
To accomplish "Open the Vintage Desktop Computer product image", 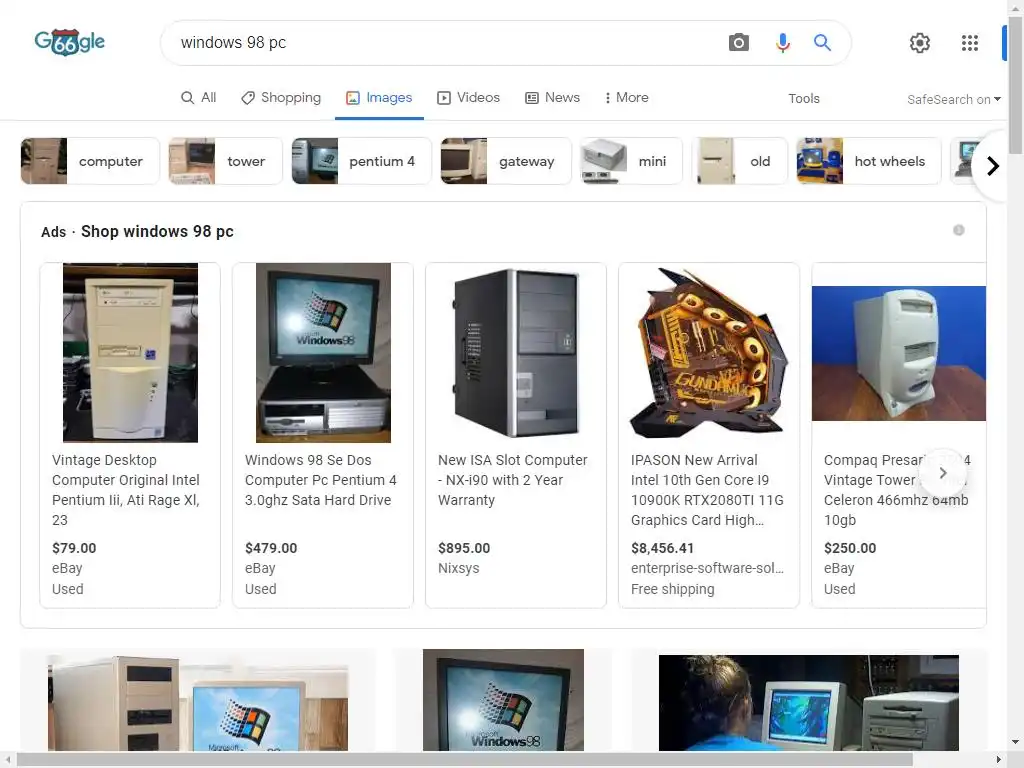I will 130,353.
